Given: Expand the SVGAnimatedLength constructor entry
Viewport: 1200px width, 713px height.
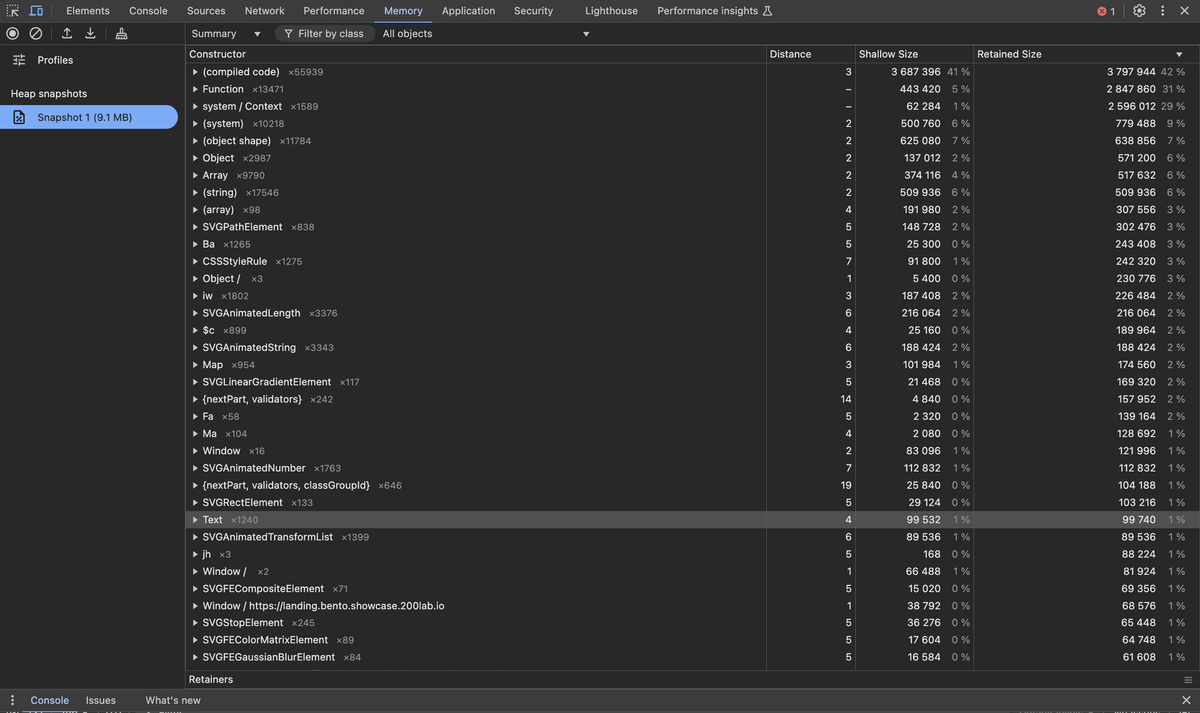Looking at the screenshot, I should coord(195,313).
